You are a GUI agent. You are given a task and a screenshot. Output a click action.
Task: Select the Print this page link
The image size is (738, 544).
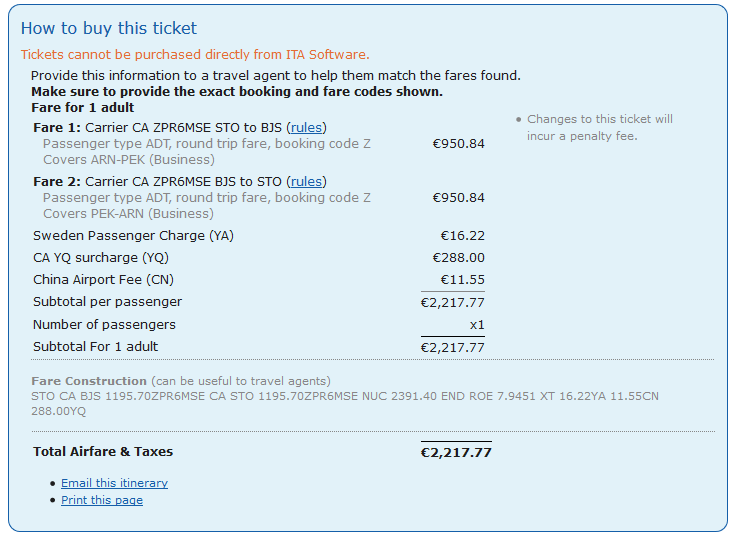102,500
